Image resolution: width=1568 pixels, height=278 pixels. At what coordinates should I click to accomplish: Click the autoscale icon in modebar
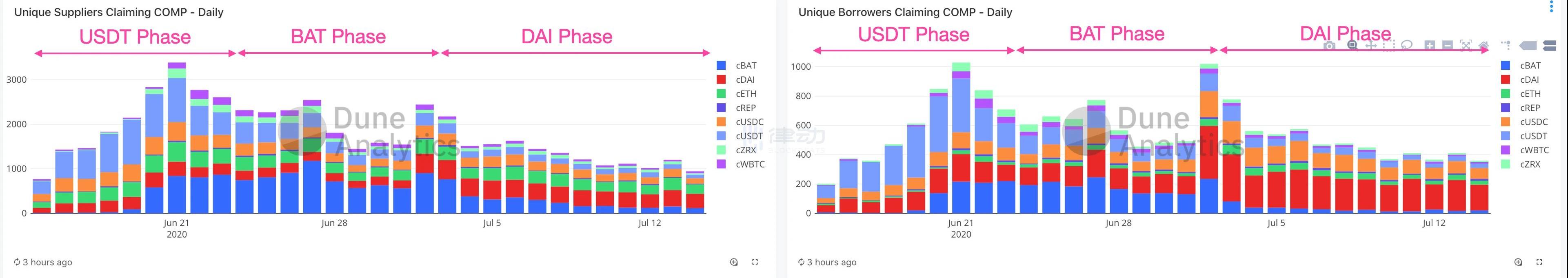coord(1466,46)
